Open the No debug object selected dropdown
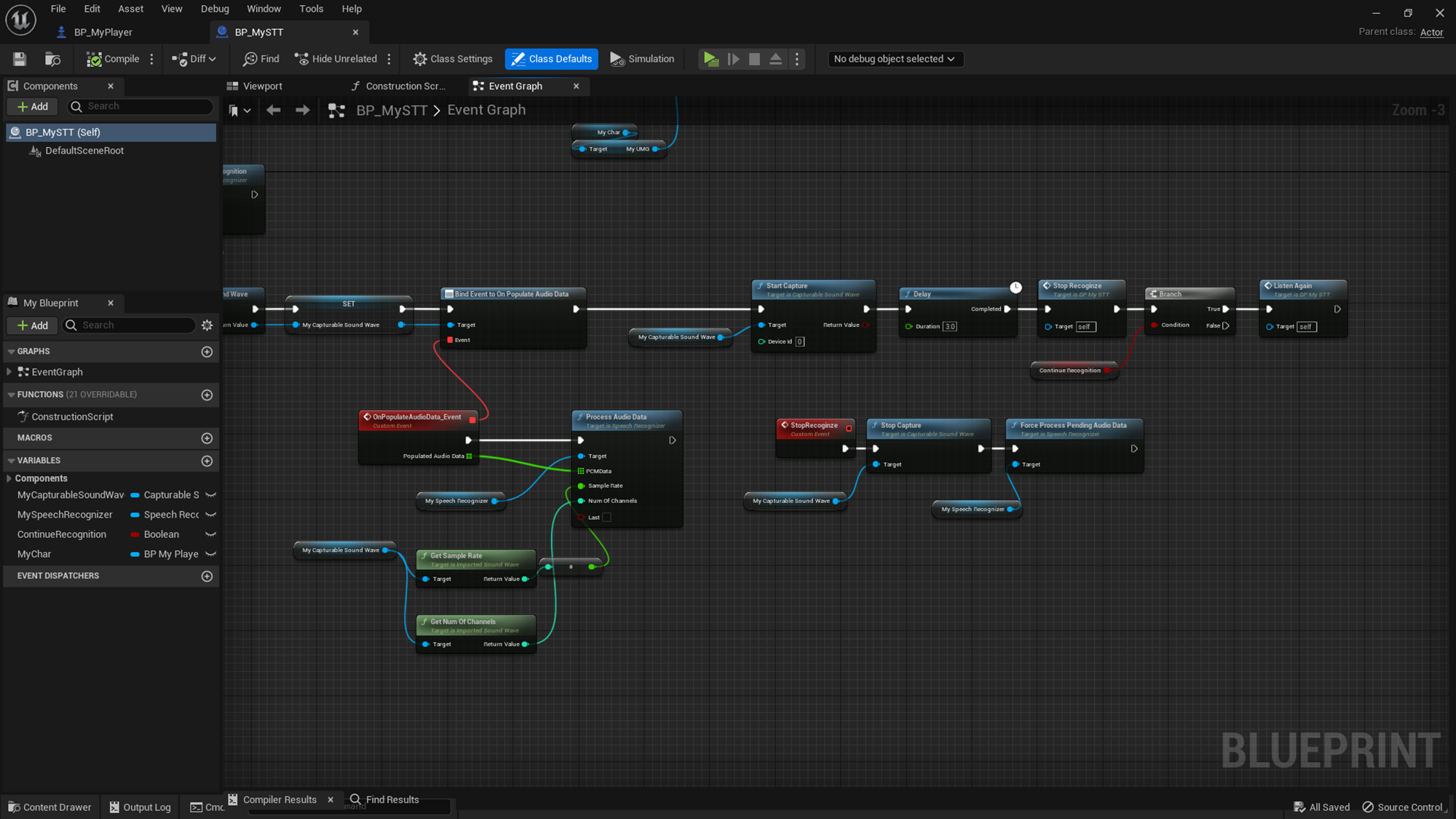This screenshot has width=1456, height=819. click(x=895, y=59)
